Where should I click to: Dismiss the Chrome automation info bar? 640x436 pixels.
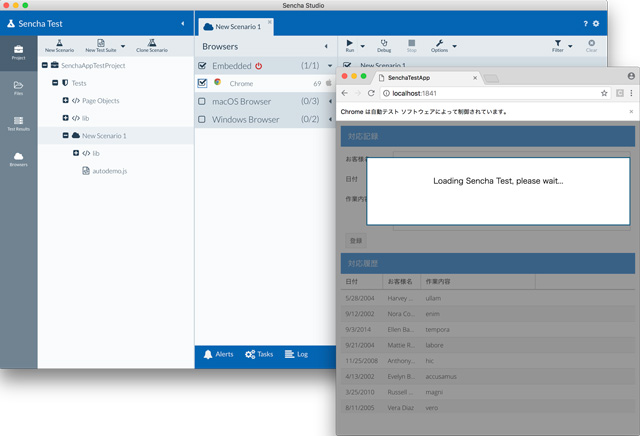[x=631, y=111]
